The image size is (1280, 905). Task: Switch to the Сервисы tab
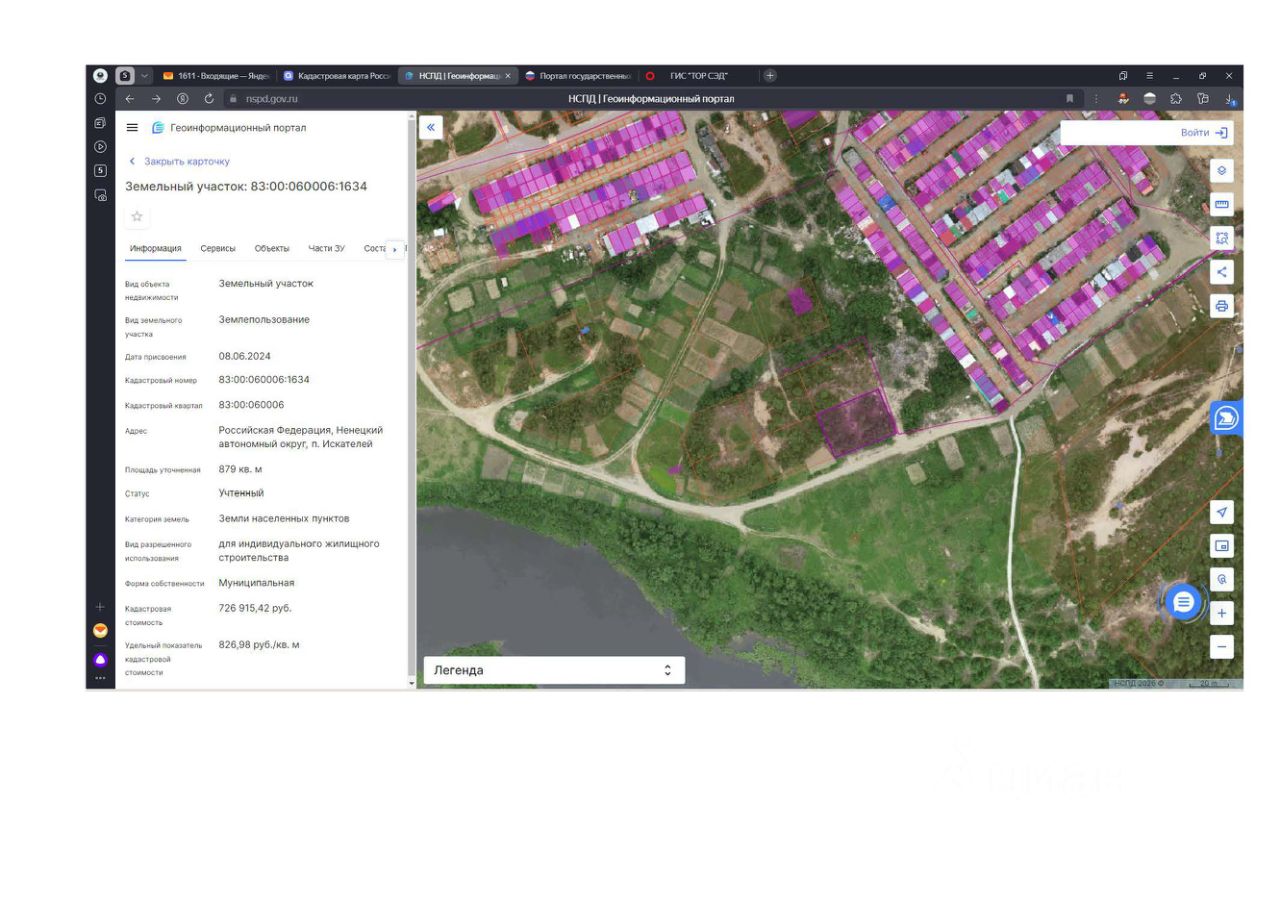pos(218,249)
